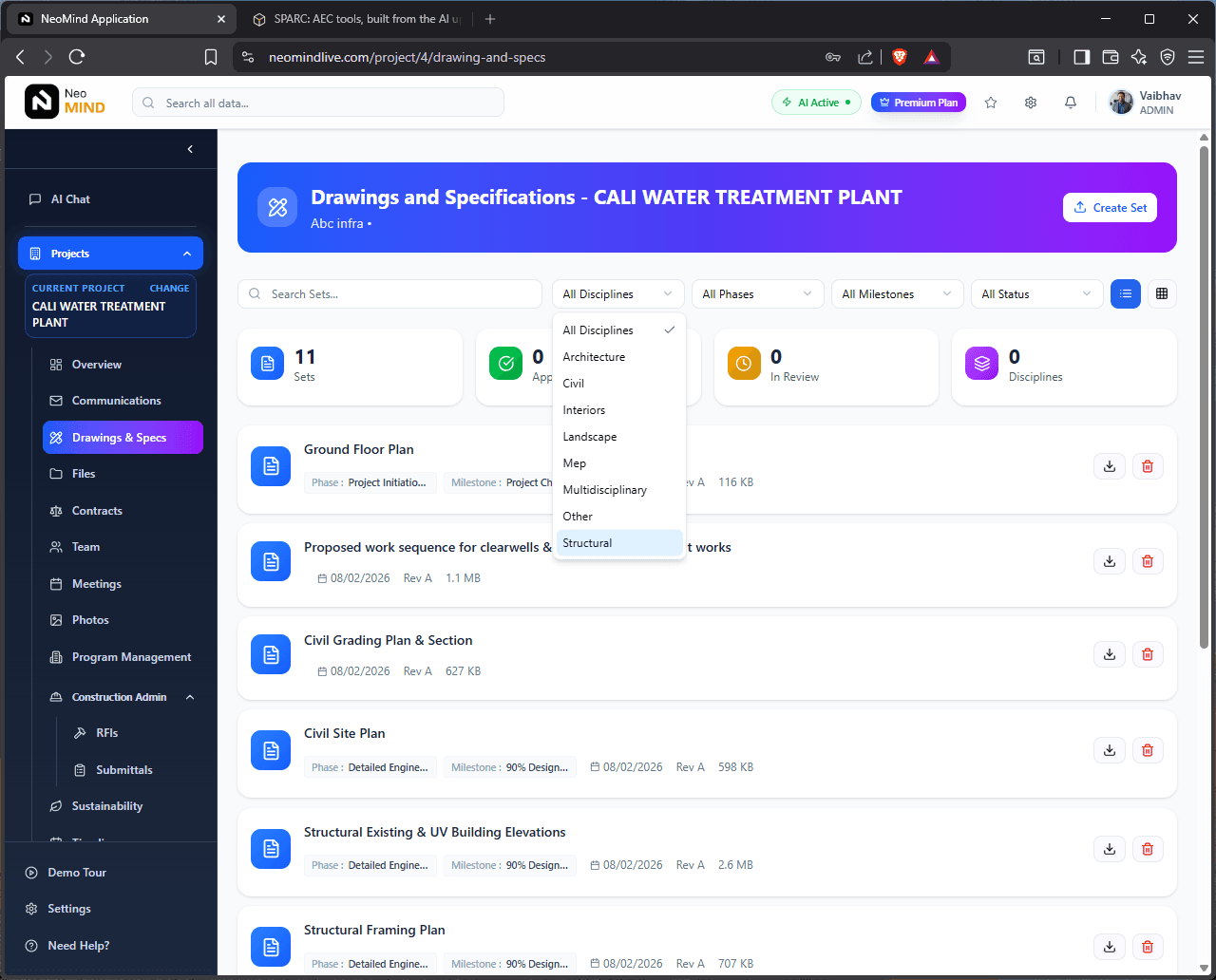Select Landscape discipline option
The height and width of the screenshot is (980, 1216).
(x=619, y=437)
